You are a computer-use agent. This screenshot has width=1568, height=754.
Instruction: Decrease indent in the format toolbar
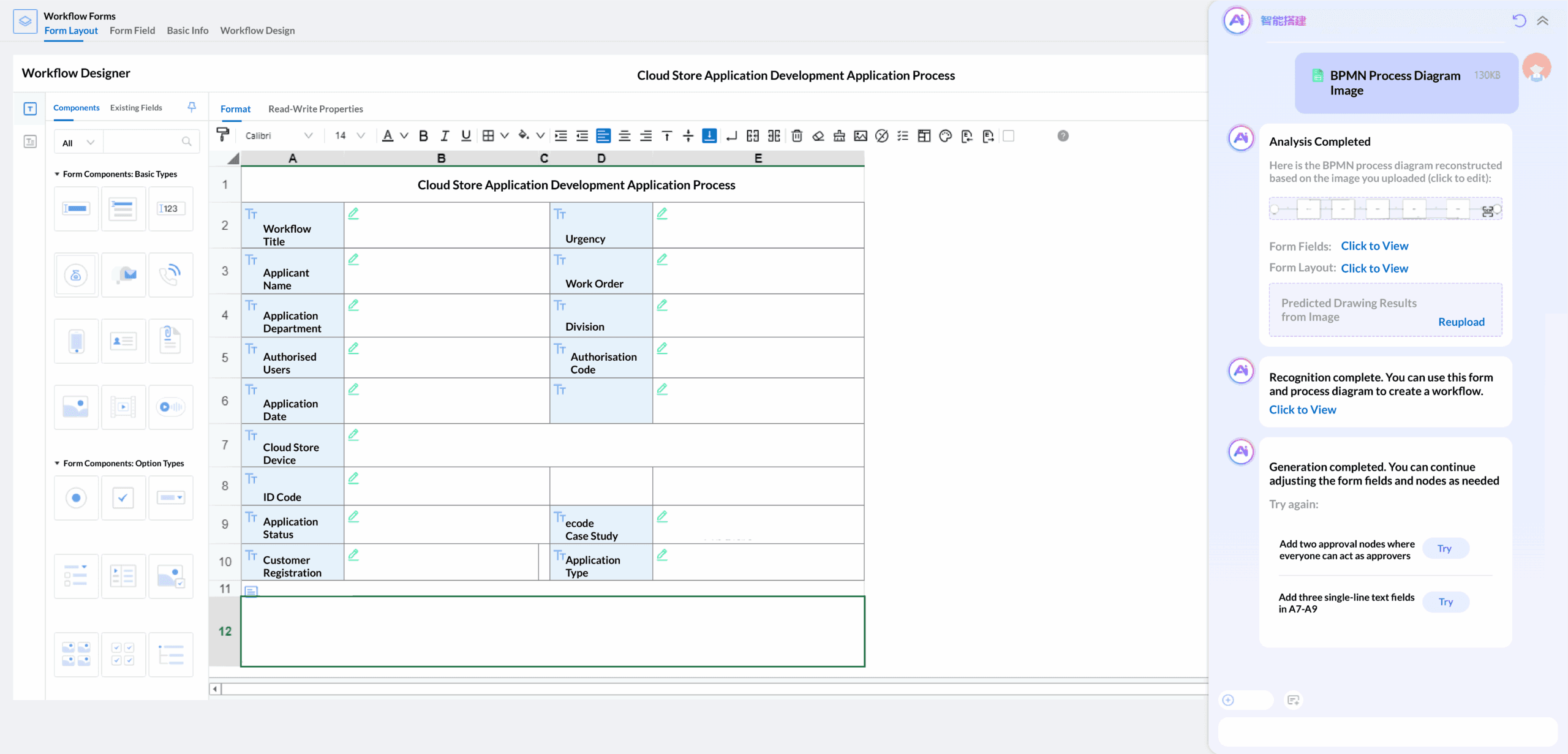pos(582,136)
